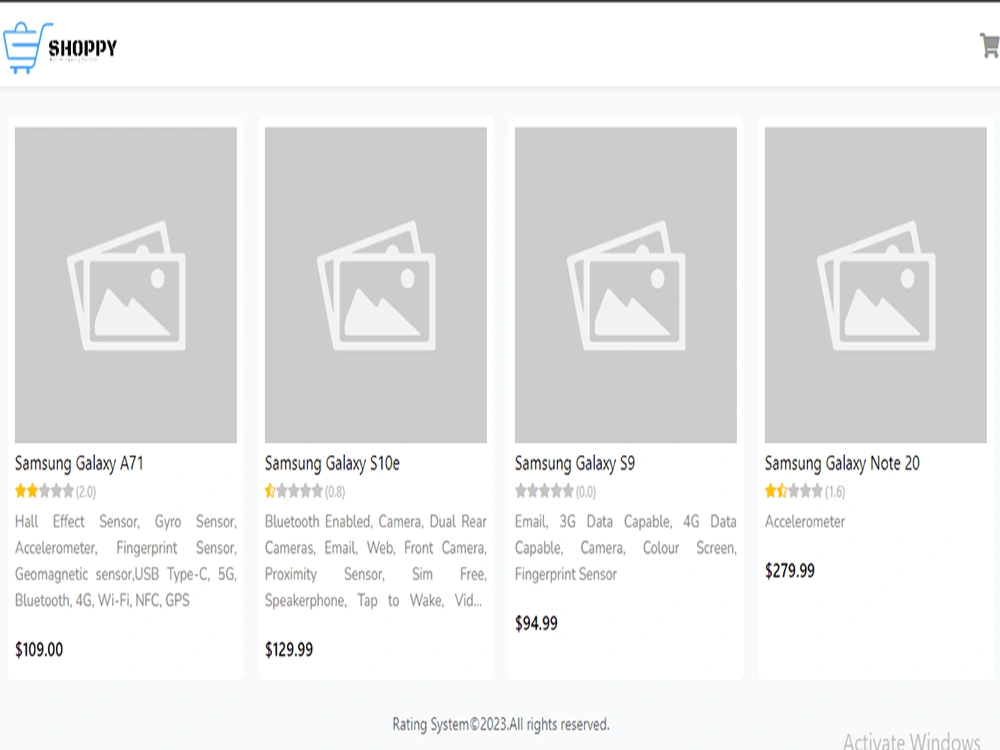This screenshot has height=750, width=1000.
Task: Open the Samsung Galaxy Note 20 product image
Action: [x=876, y=285]
